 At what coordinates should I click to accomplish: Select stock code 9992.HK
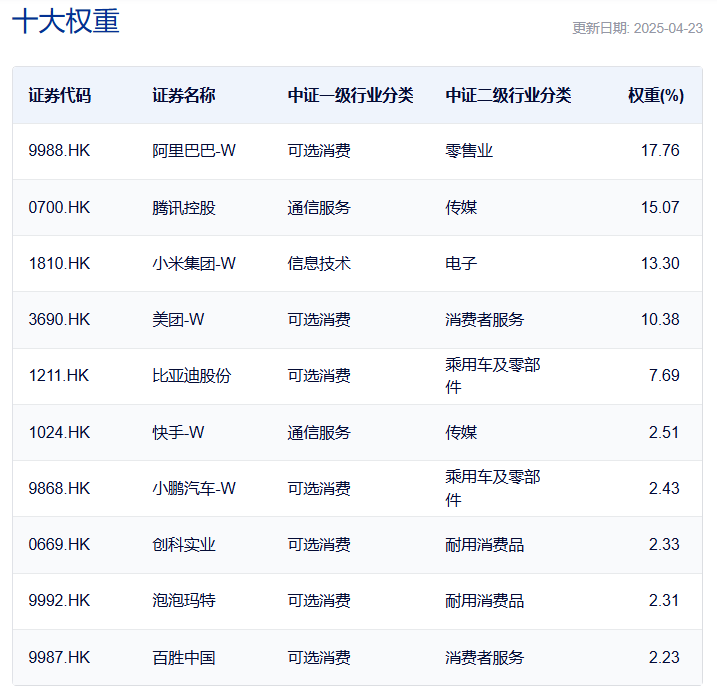(59, 600)
